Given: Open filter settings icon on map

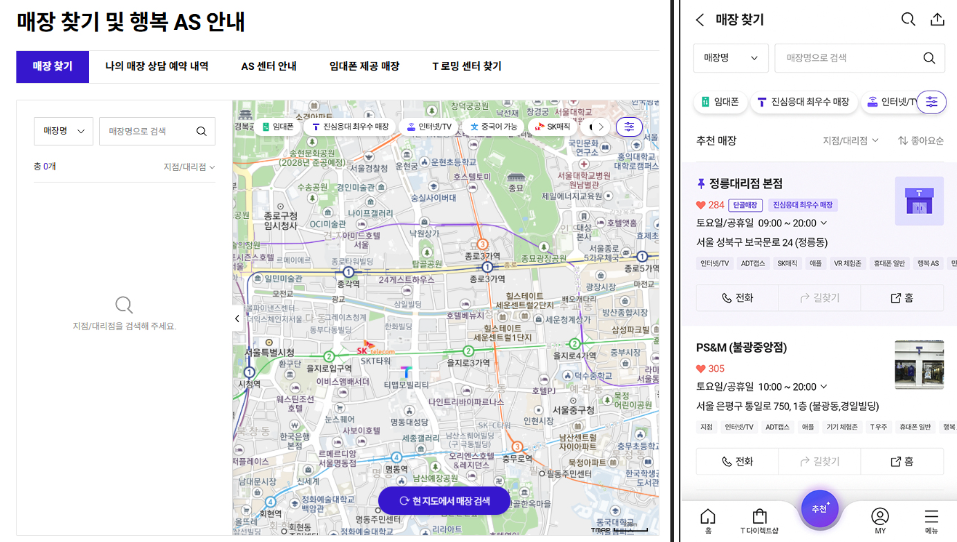Looking at the screenshot, I should pos(629,127).
